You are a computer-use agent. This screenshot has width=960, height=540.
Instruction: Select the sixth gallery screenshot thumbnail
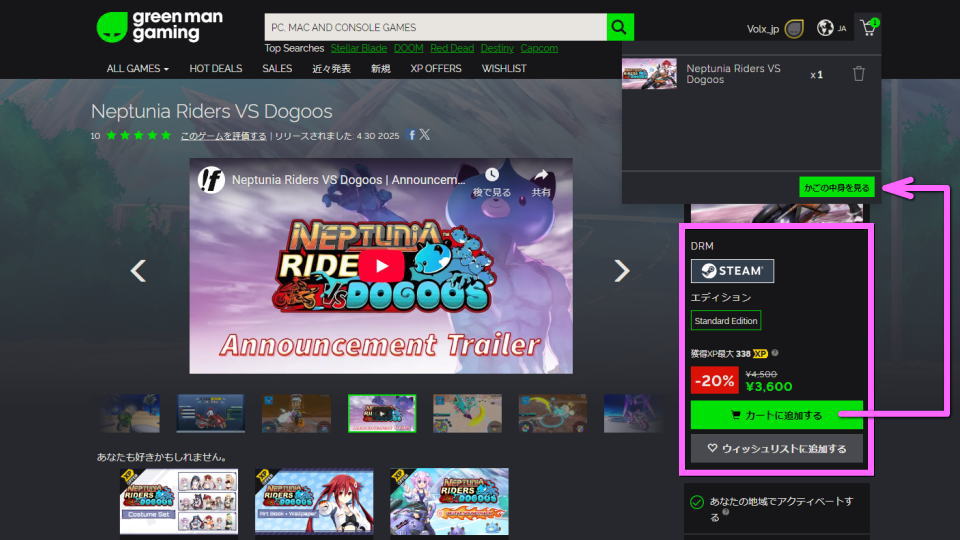552,413
